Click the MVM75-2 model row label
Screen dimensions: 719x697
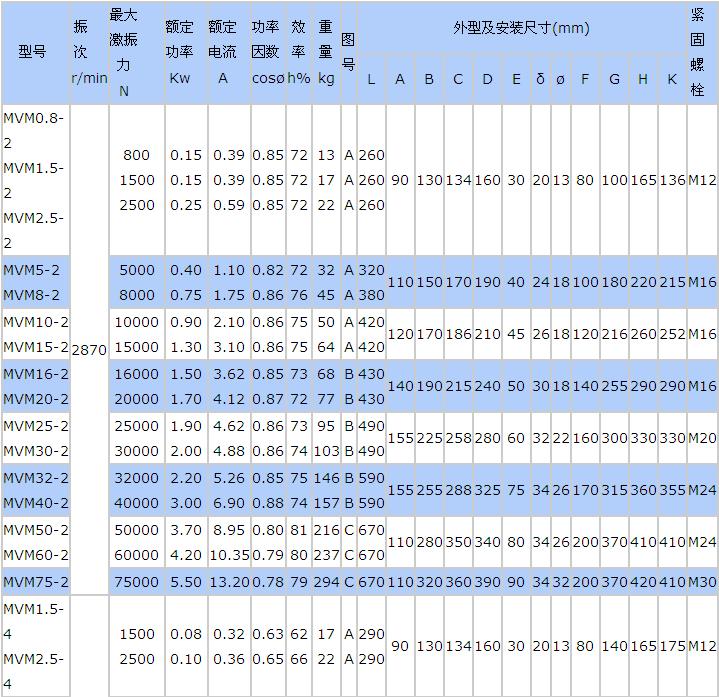click(36, 581)
